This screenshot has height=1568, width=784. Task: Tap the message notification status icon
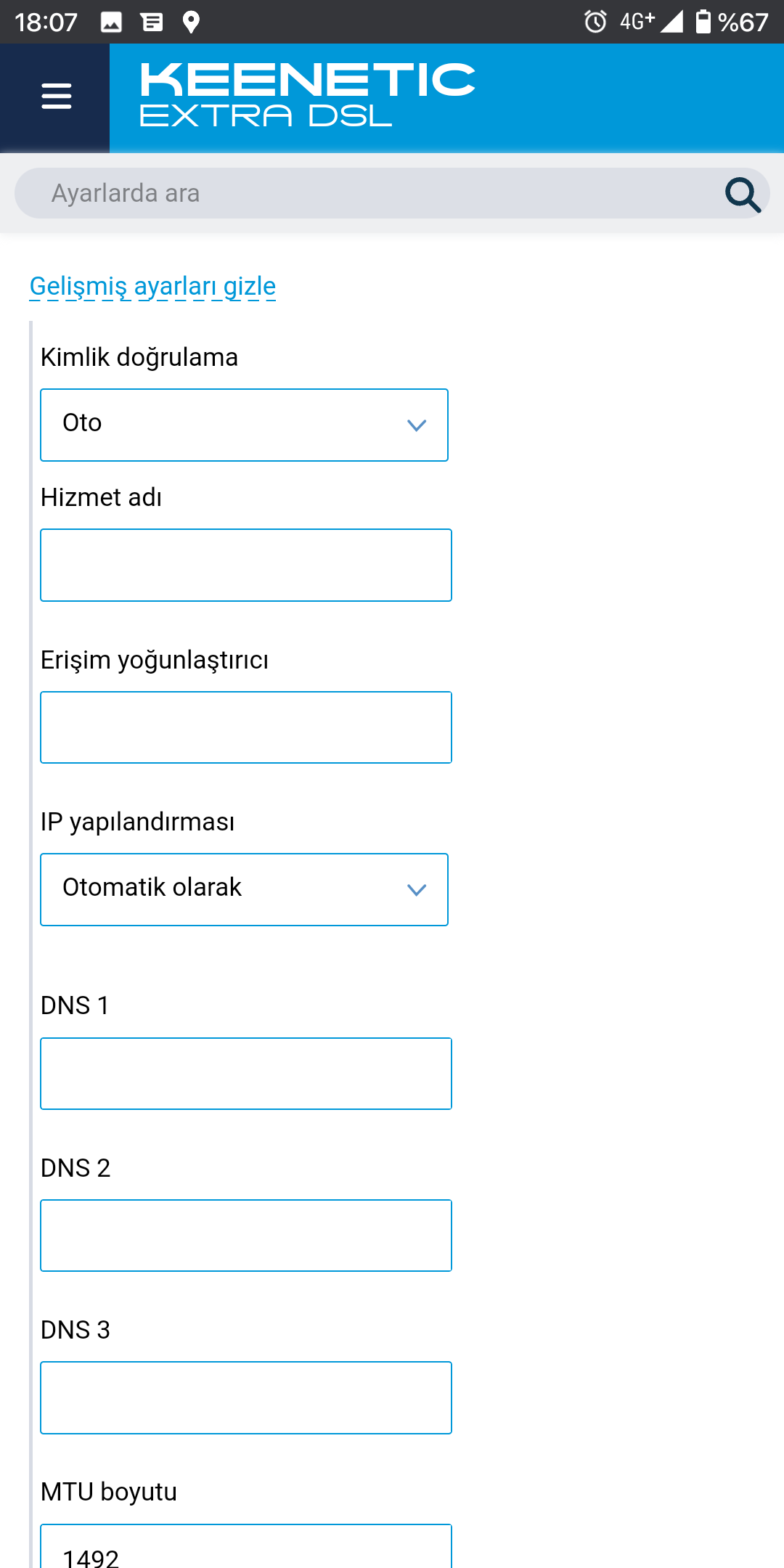(x=152, y=23)
